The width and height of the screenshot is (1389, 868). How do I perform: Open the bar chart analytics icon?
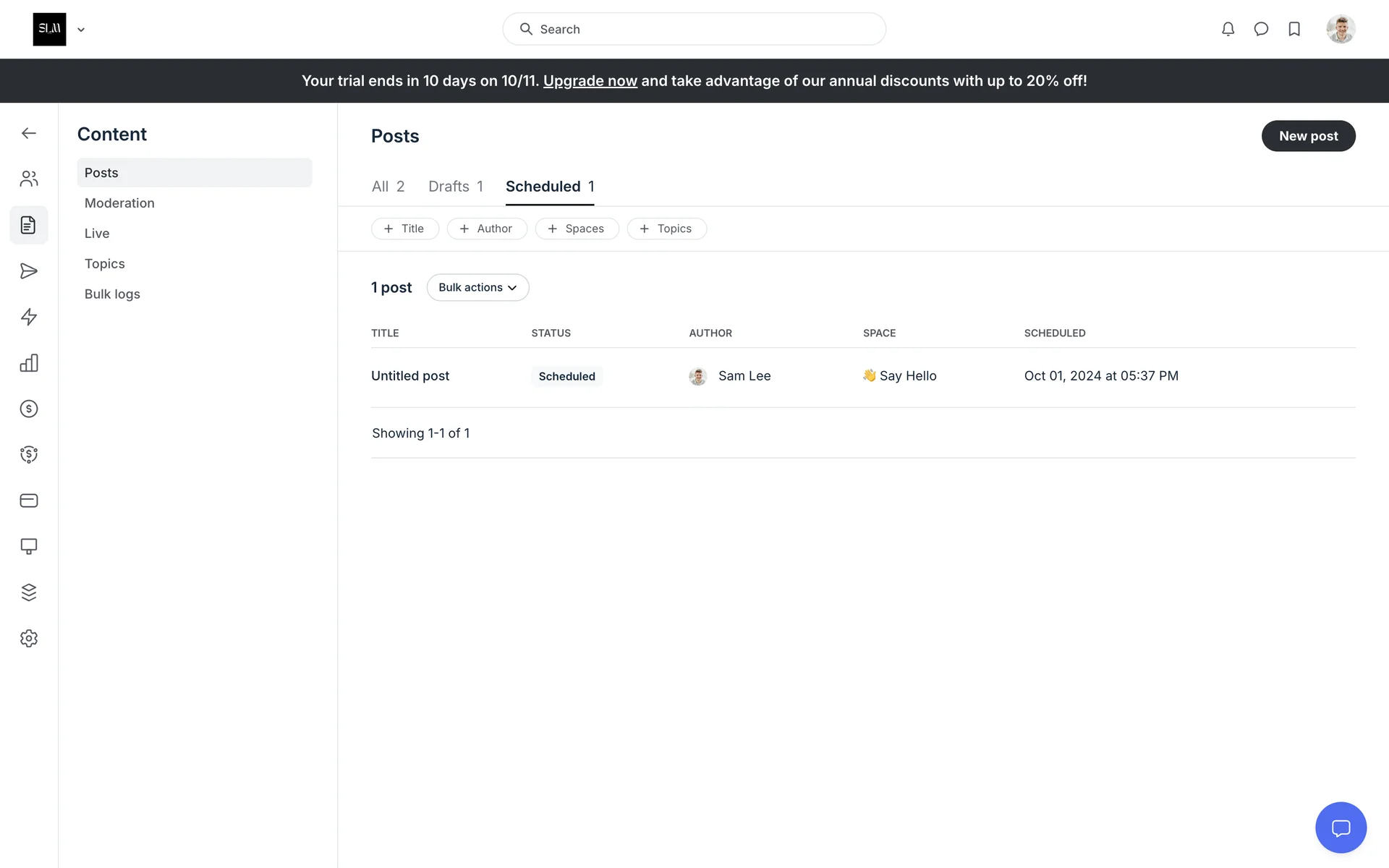(29, 363)
